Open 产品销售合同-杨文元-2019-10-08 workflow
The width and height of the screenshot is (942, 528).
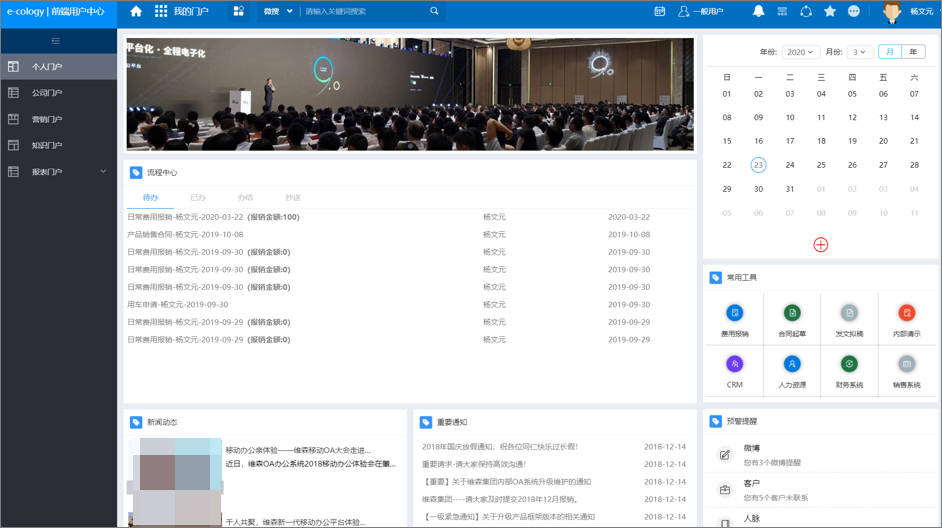185,234
